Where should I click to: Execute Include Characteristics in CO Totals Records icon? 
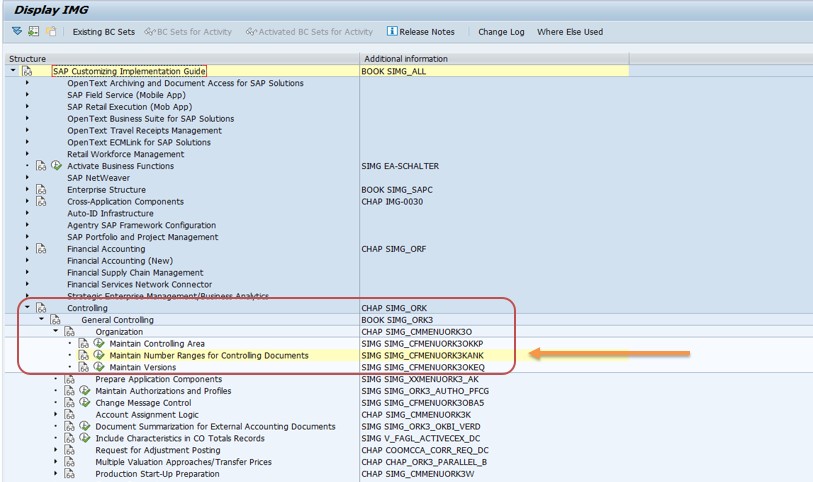[85, 438]
